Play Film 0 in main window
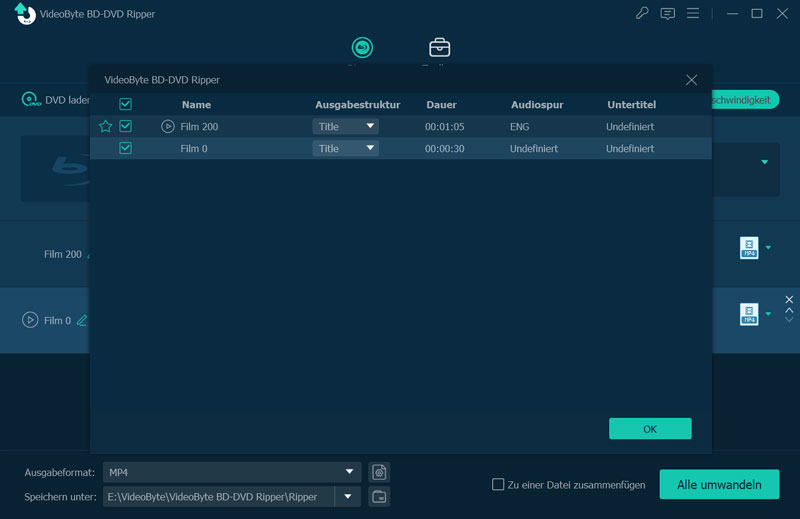This screenshot has width=800, height=519. coord(30,320)
